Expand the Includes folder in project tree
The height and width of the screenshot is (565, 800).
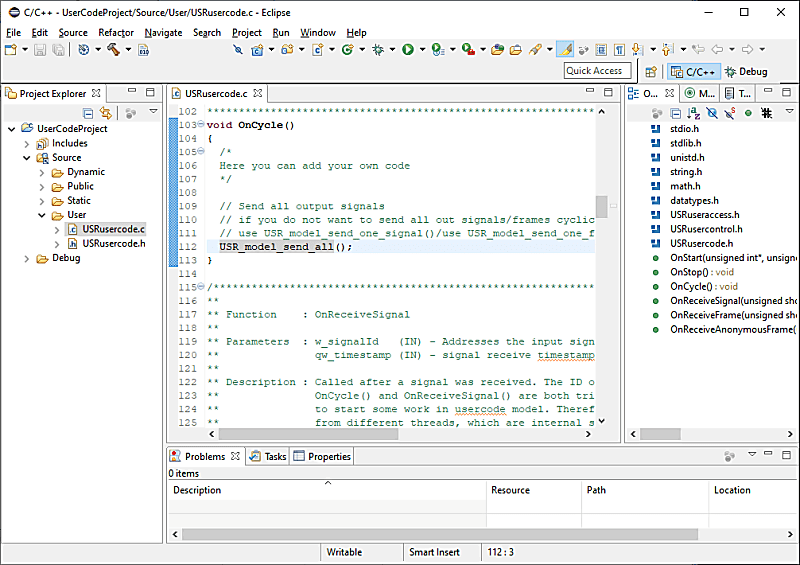pyautogui.click(x=27, y=143)
